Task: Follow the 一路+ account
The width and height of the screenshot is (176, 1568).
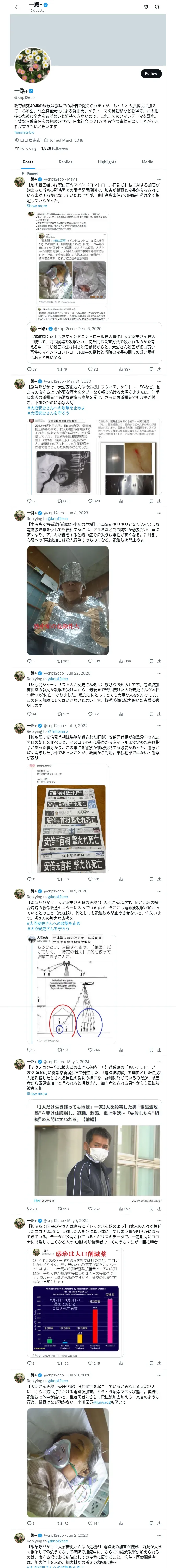Action: click(x=151, y=74)
